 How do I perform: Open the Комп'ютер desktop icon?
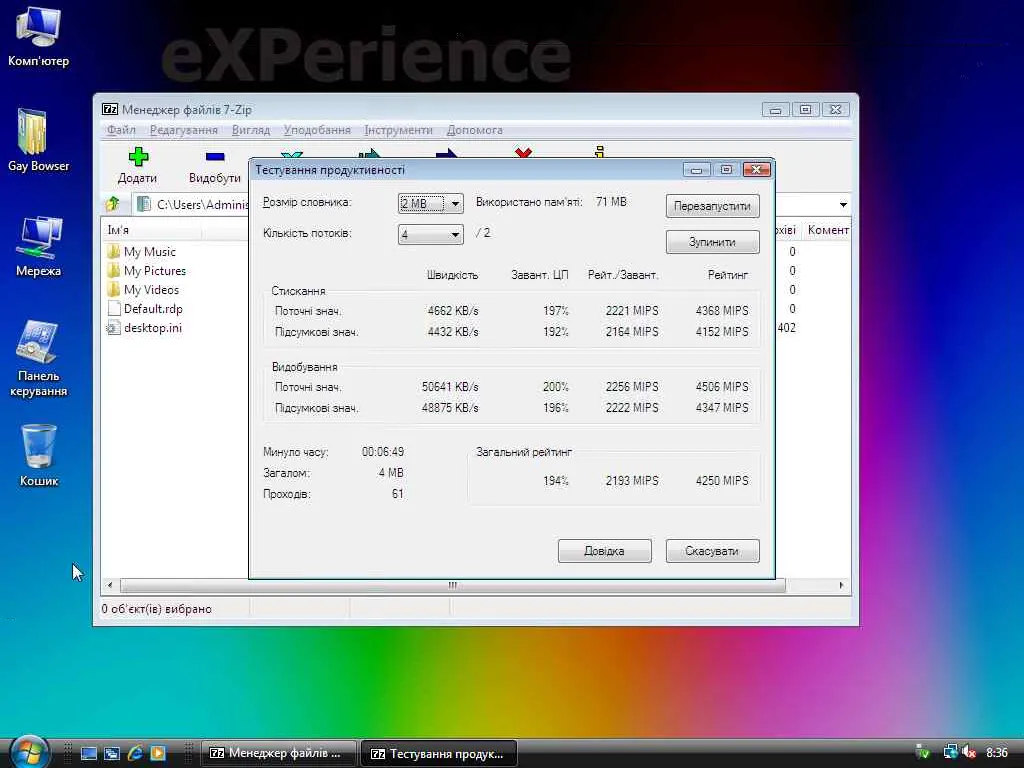[38, 37]
